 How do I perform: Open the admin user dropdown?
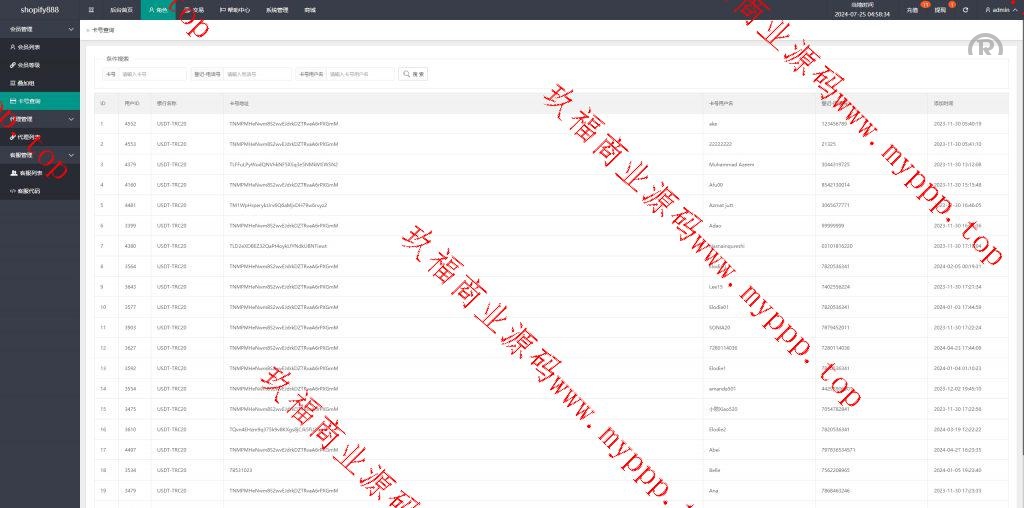point(998,10)
